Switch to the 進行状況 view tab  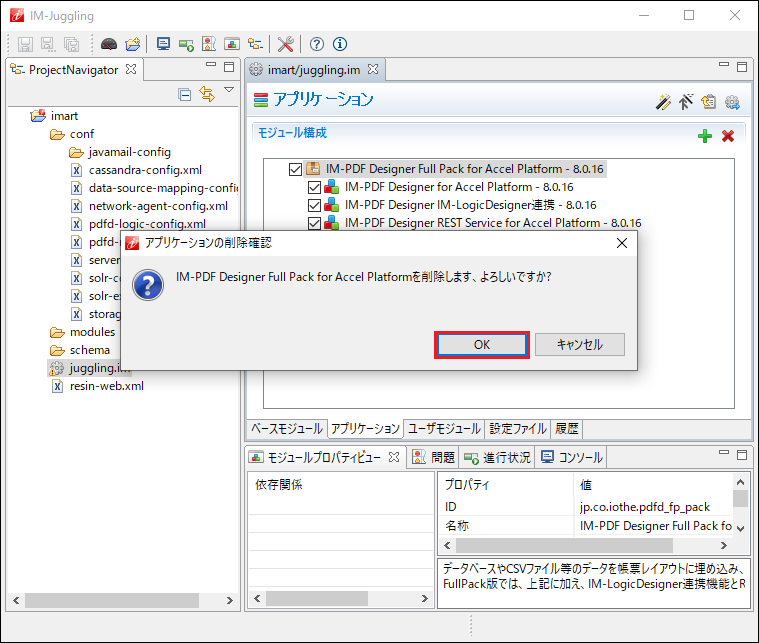click(x=497, y=457)
